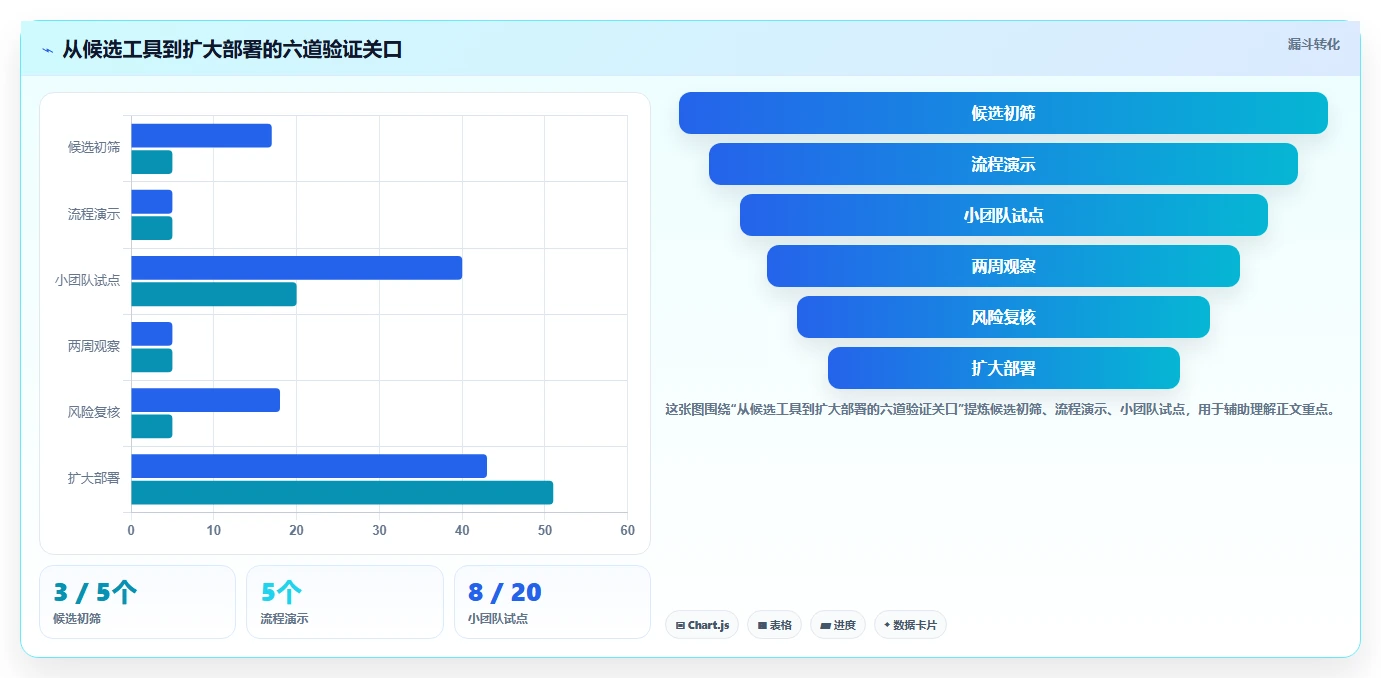
Task: Click the 40 tick on the x-axis
Action: click(462, 530)
